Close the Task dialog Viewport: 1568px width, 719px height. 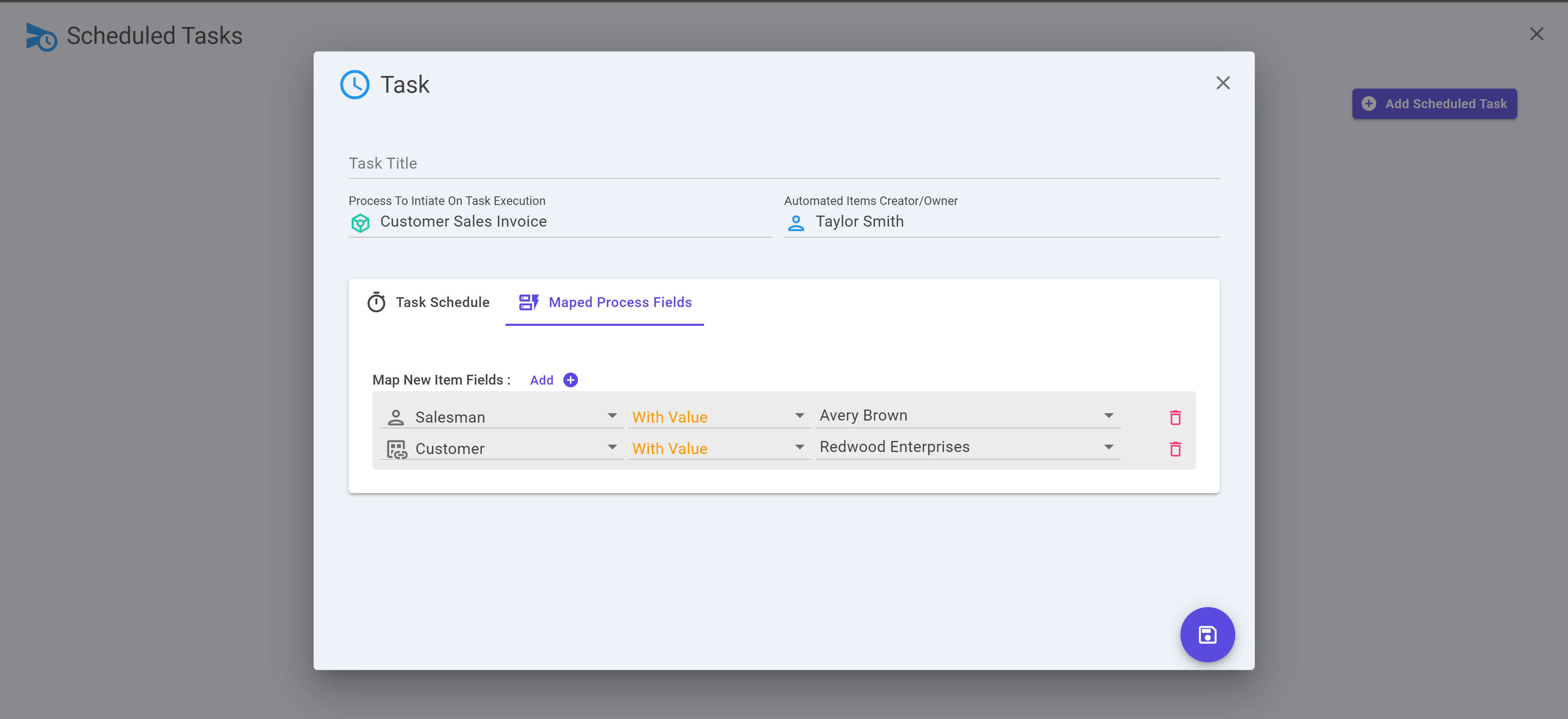[1223, 83]
